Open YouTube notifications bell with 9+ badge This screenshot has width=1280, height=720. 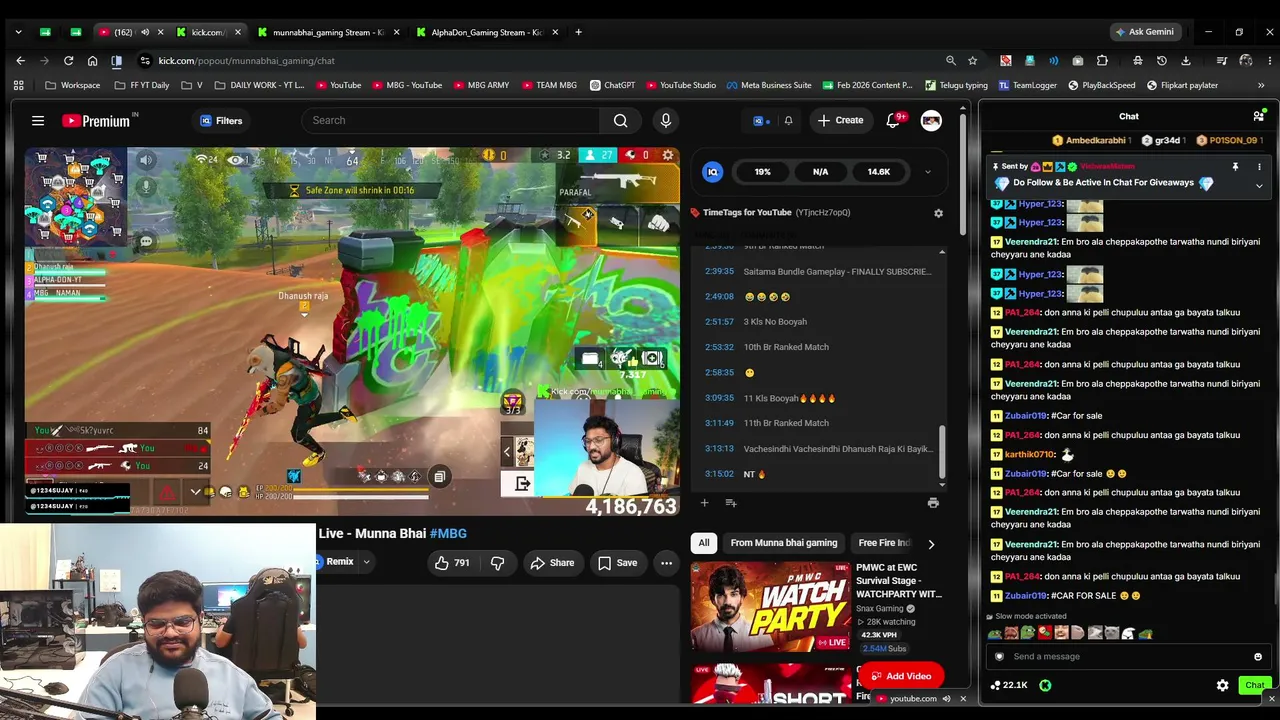(893, 121)
